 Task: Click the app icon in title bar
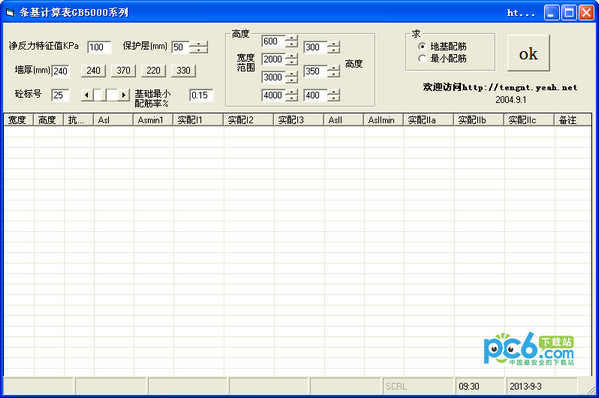pos(10,13)
